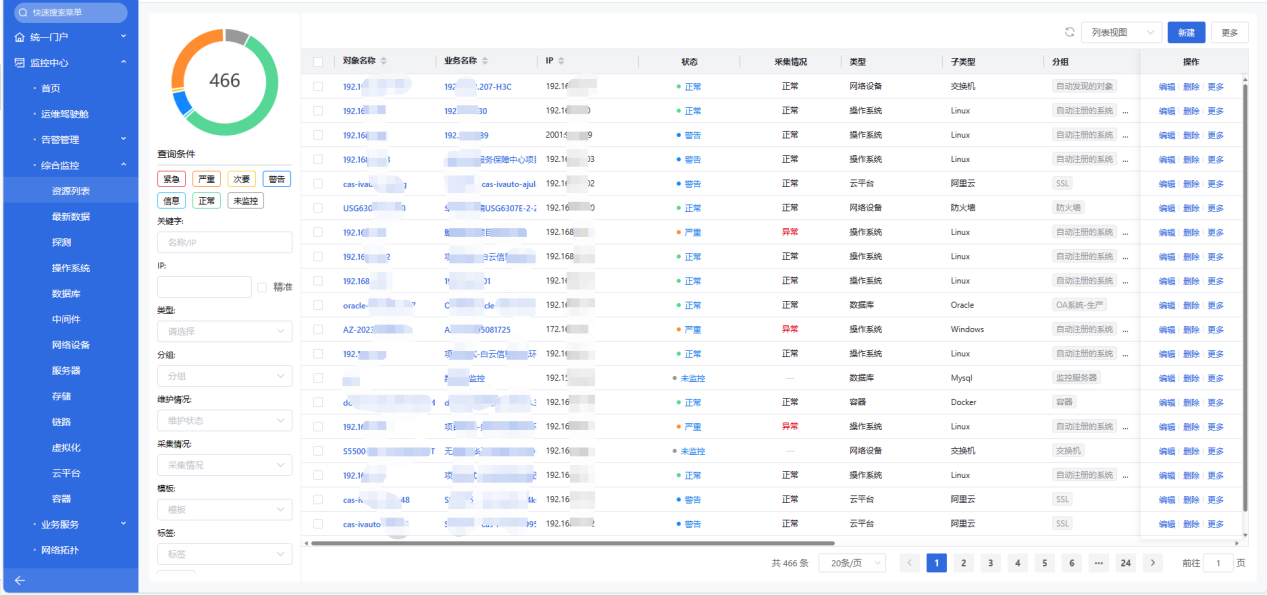Click the blue 新建 button
Viewport: 1267px width, 596px height.
pos(1186,33)
